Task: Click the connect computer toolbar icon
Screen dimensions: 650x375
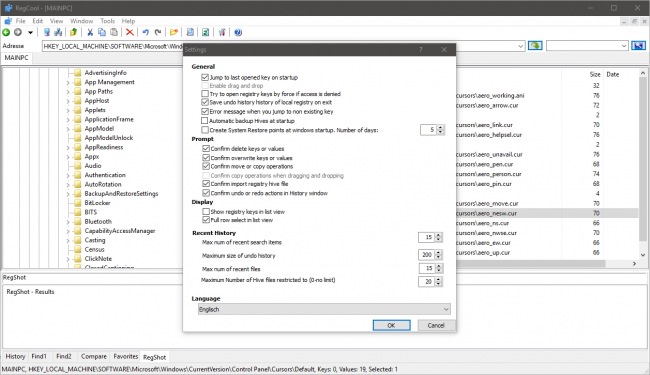Action: 47,32
